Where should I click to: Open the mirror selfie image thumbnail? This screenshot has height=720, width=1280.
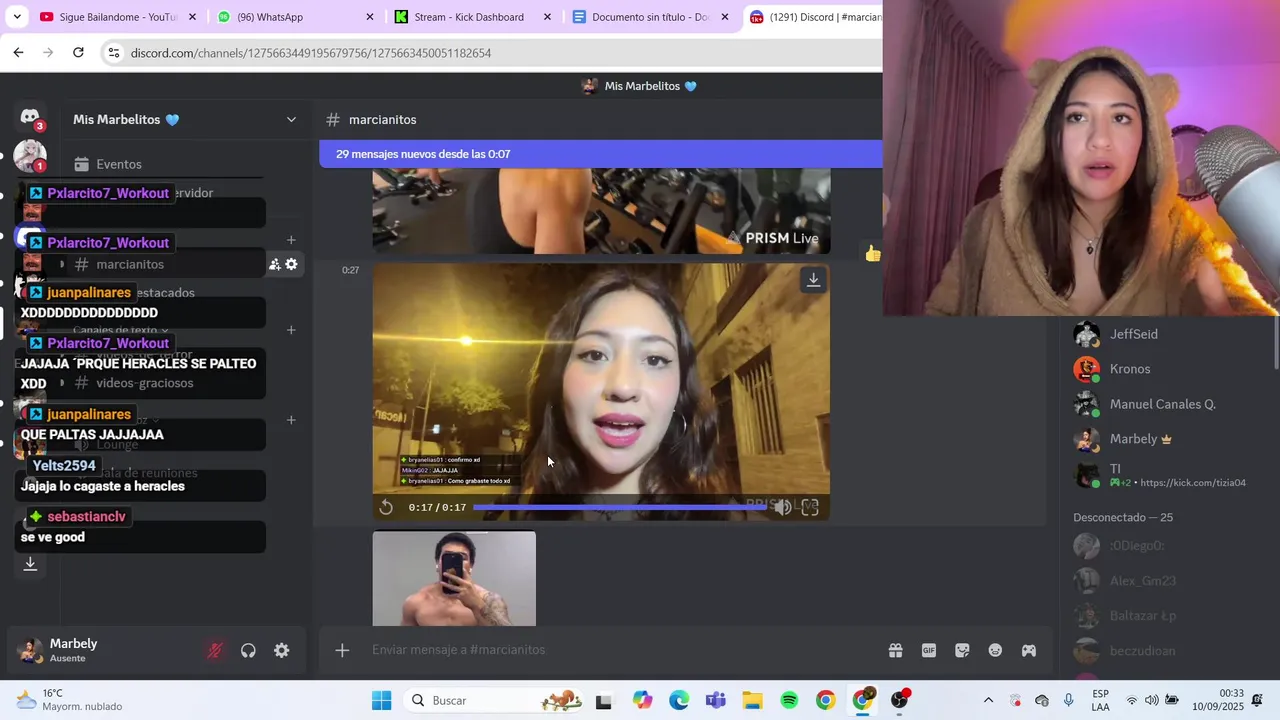pyautogui.click(x=454, y=578)
